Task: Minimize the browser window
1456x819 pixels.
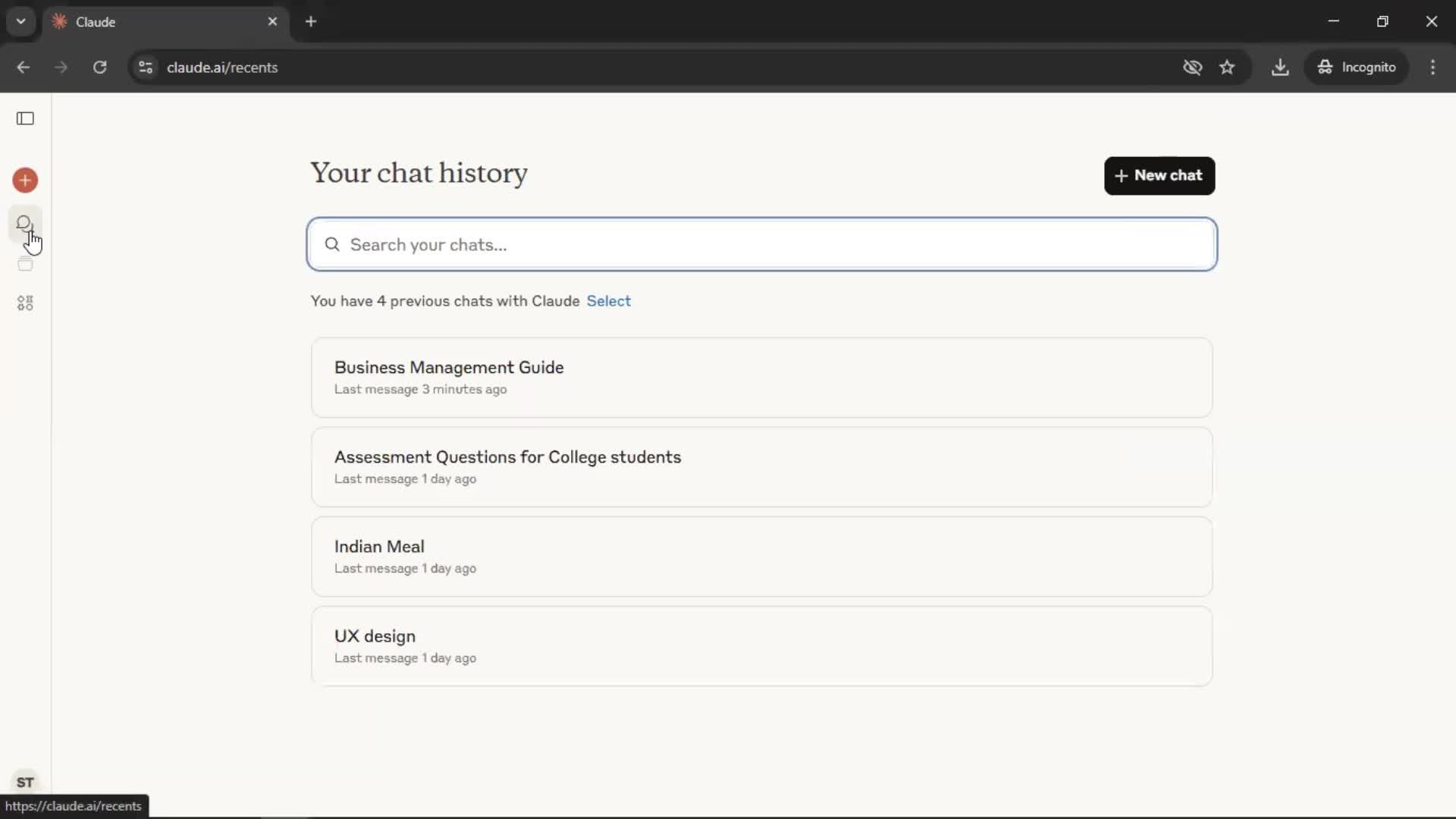Action: tap(1333, 21)
